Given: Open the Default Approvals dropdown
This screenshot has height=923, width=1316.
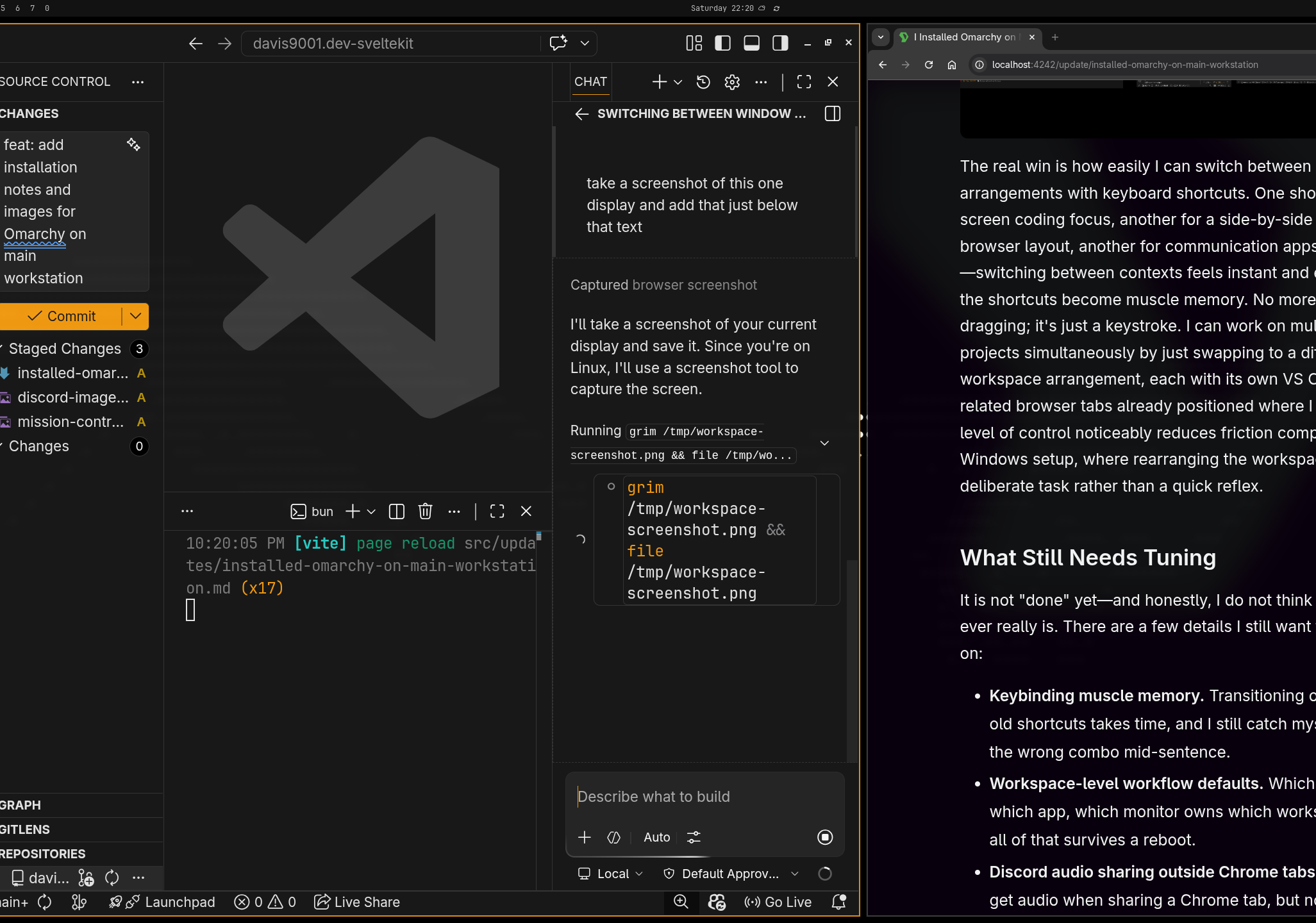Looking at the screenshot, I should [731, 874].
